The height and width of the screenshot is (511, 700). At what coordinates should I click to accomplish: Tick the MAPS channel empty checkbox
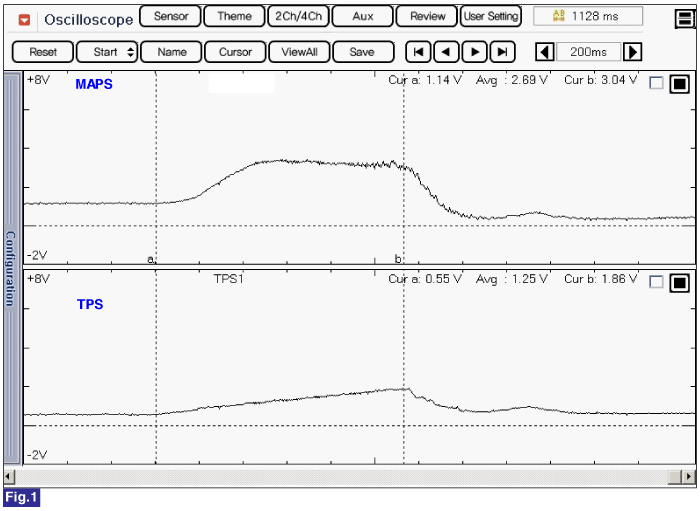[x=656, y=83]
